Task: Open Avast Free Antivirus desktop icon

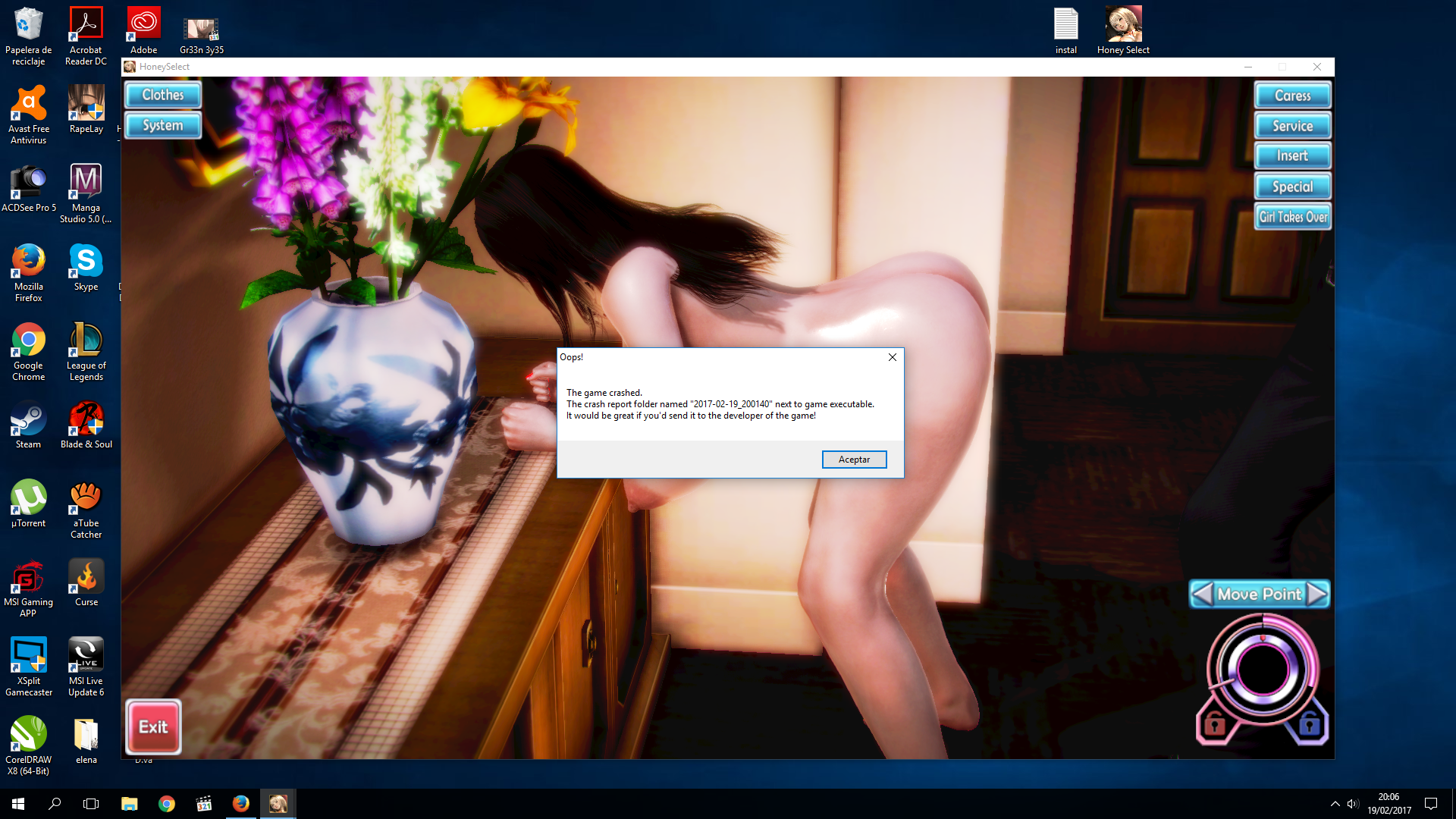Action: pyautogui.click(x=28, y=115)
